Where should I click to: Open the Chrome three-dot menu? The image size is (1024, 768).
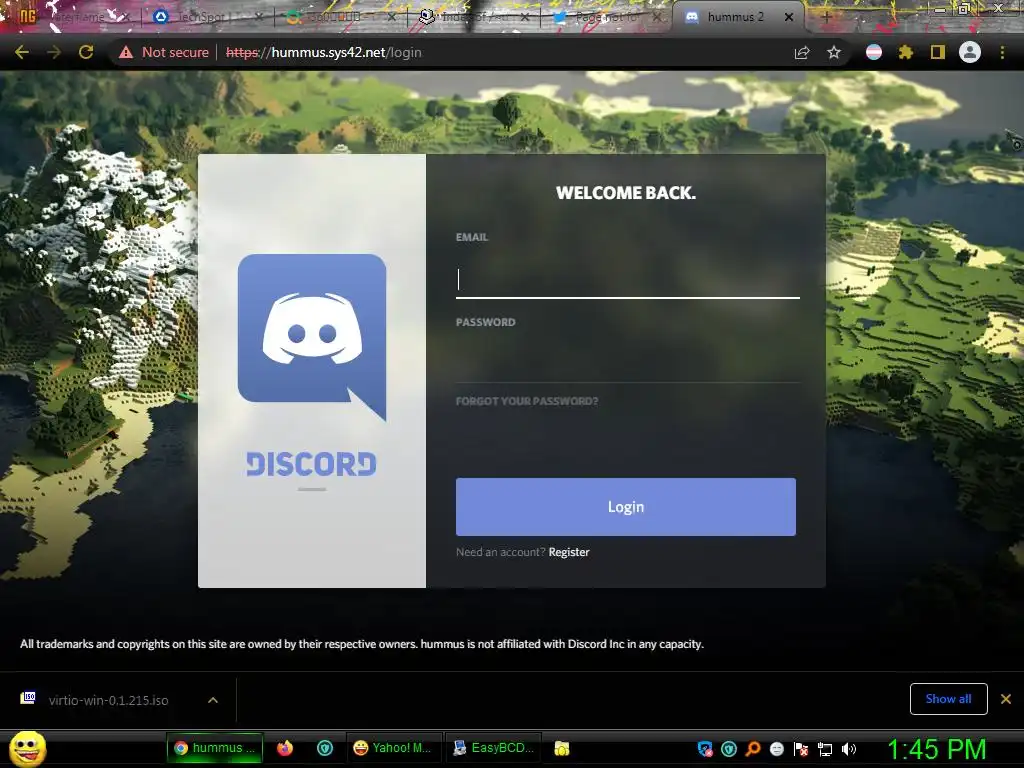(x=1002, y=52)
